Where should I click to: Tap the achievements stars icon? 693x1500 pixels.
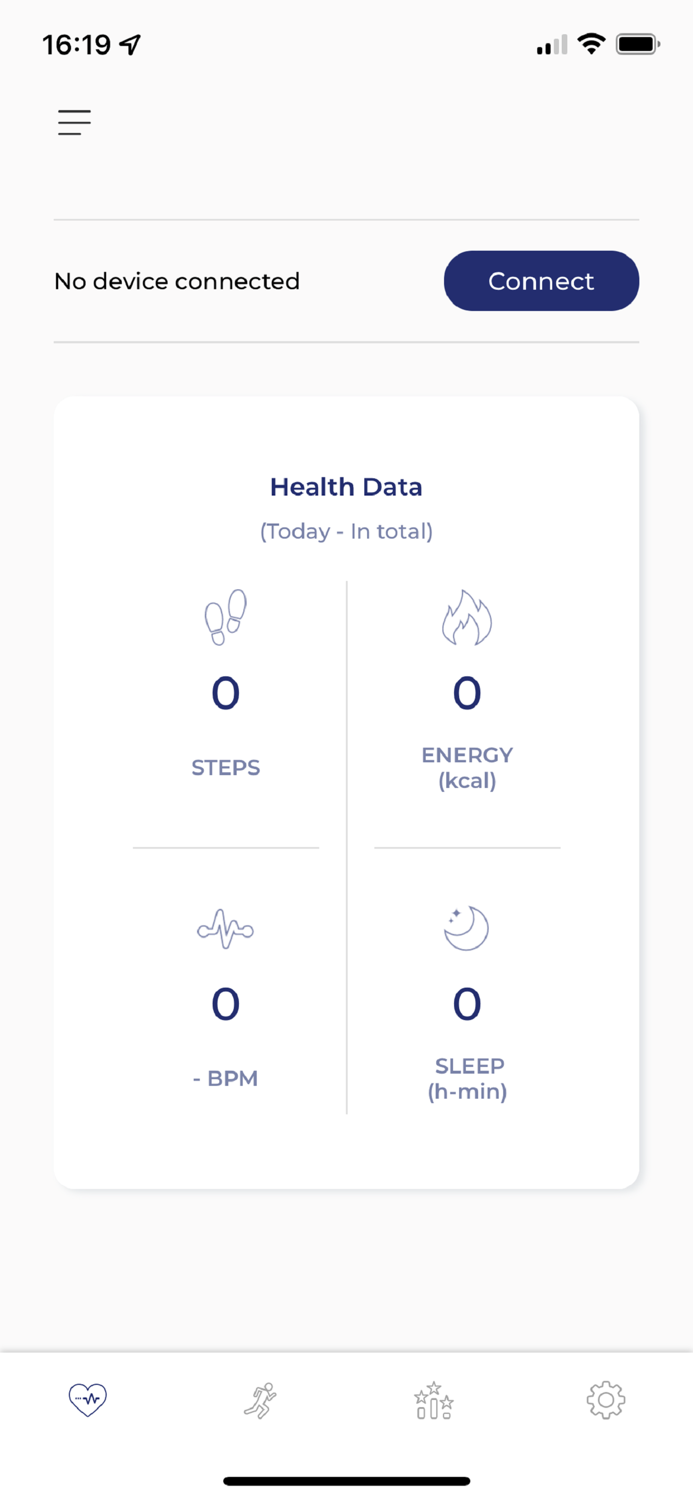pyautogui.click(x=433, y=1401)
